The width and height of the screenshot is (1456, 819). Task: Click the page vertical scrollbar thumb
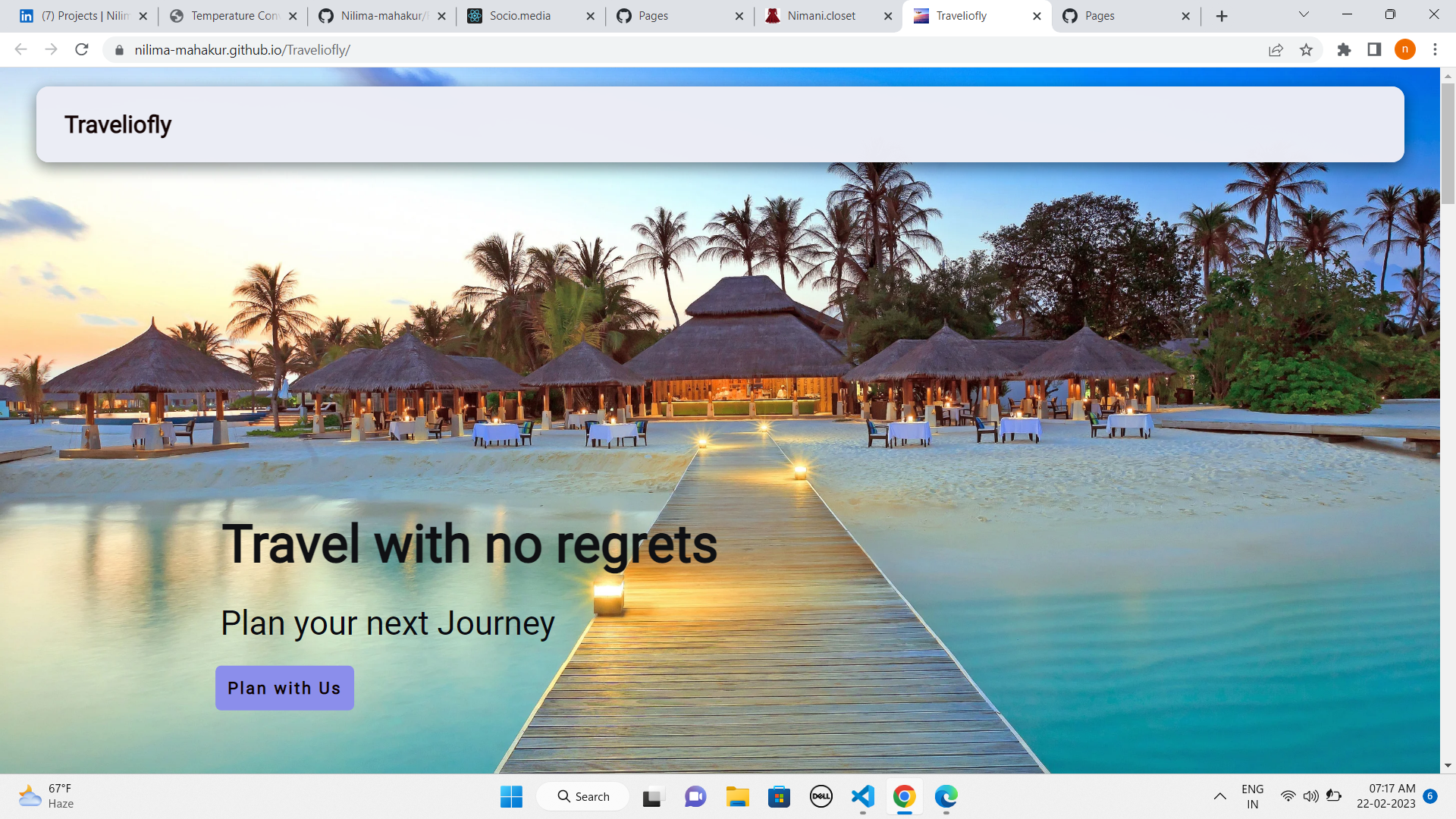point(1448,144)
